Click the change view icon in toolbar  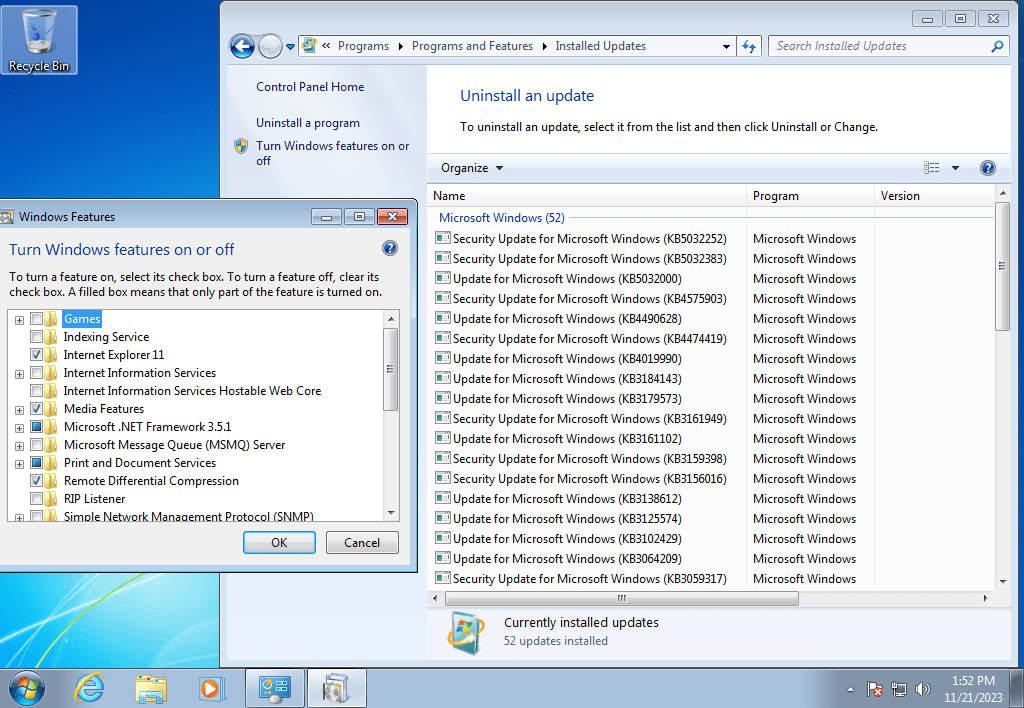pyautogui.click(x=931, y=168)
